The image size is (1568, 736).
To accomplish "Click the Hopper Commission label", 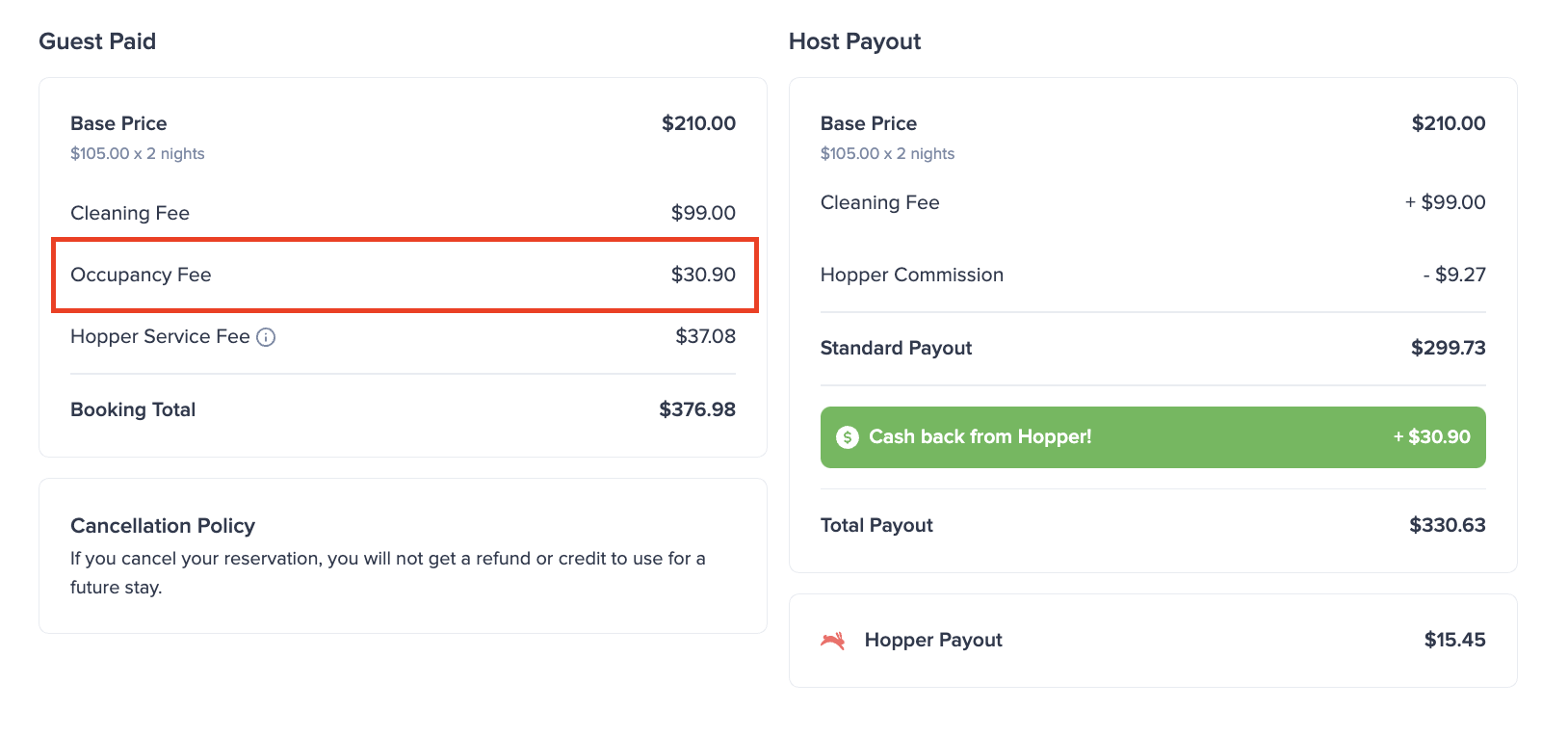I will pyautogui.click(x=911, y=276).
